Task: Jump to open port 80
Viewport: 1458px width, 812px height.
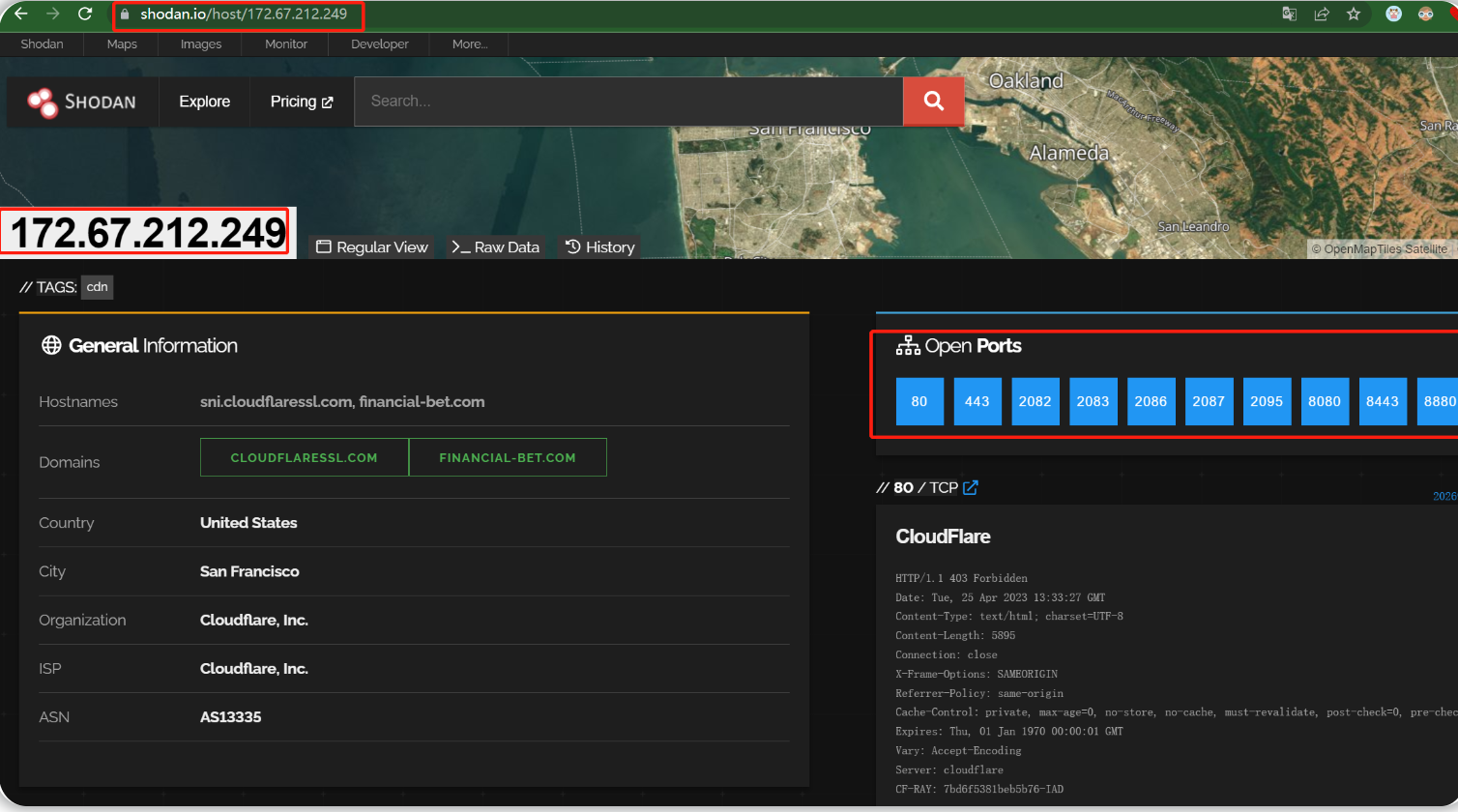Action: 919,401
